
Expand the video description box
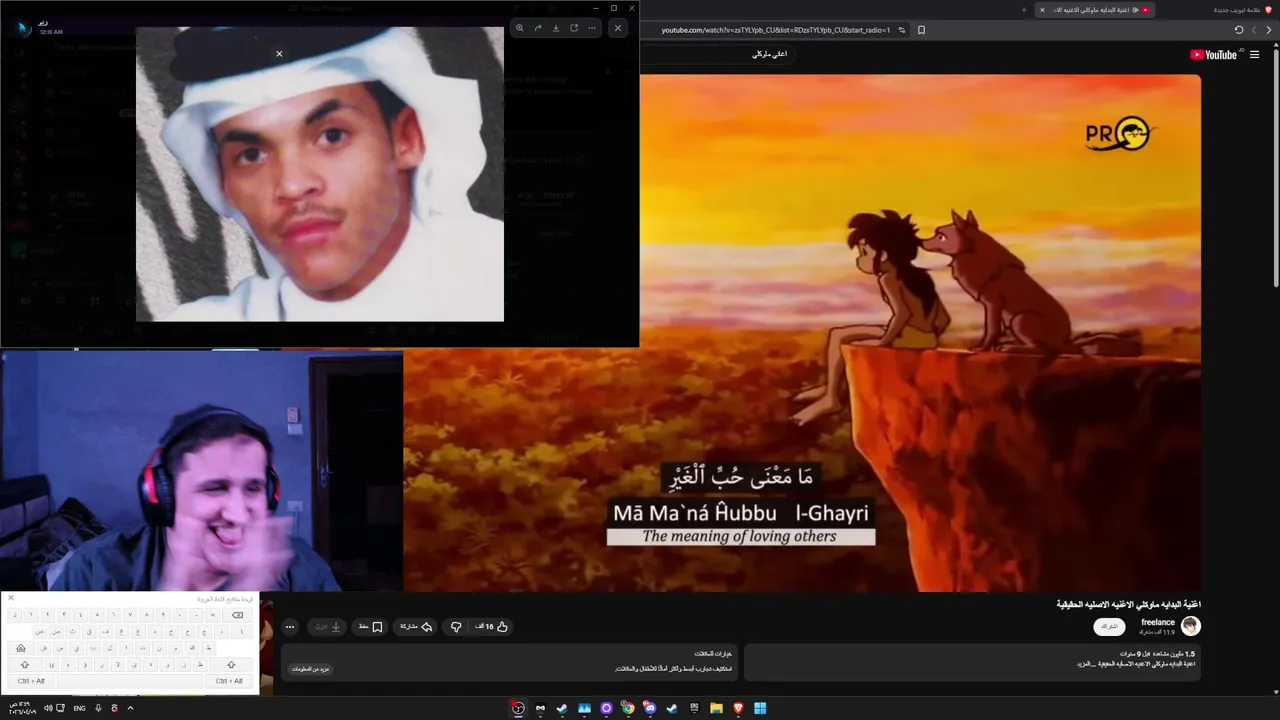coord(972,662)
